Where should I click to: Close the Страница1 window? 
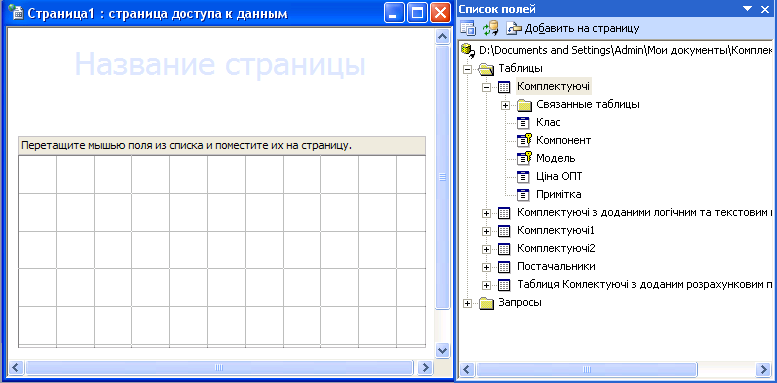[x=440, y=12]
